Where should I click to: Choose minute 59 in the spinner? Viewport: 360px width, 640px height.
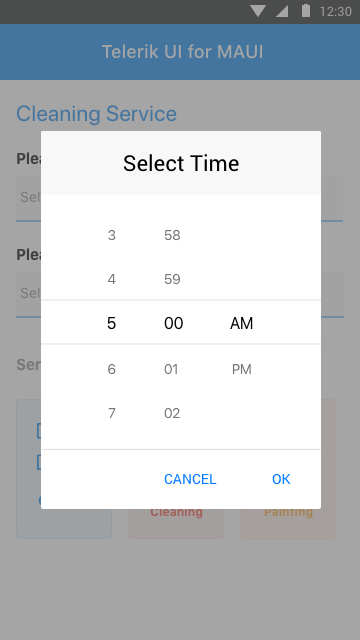(172, 279)
